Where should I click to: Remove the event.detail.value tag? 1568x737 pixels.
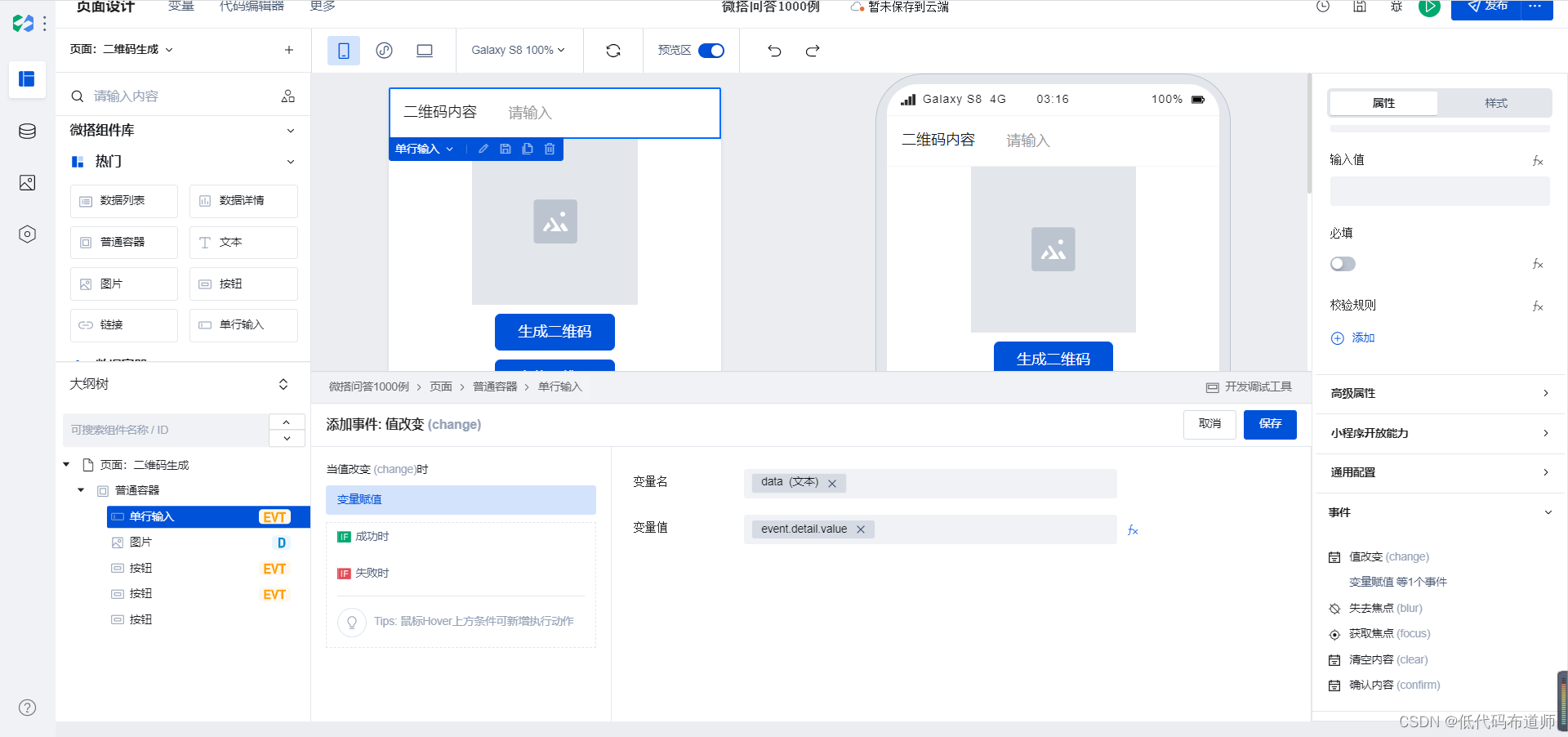click(x=861, y=529)
